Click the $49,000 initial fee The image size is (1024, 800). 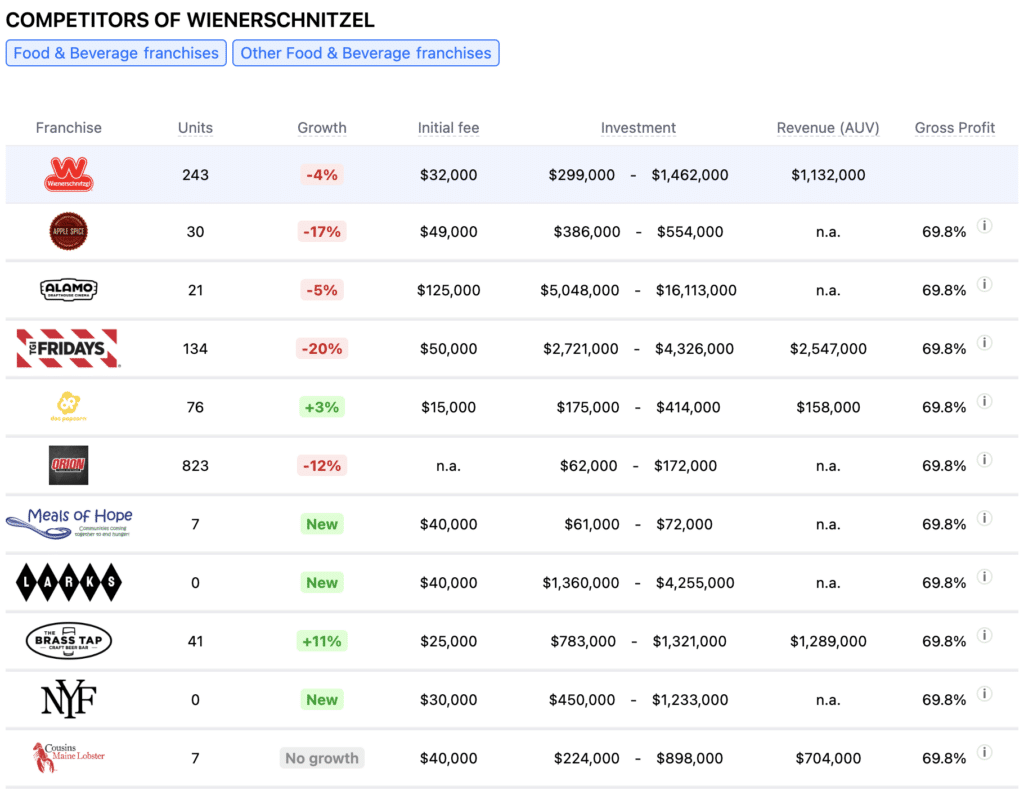(449, 232)
